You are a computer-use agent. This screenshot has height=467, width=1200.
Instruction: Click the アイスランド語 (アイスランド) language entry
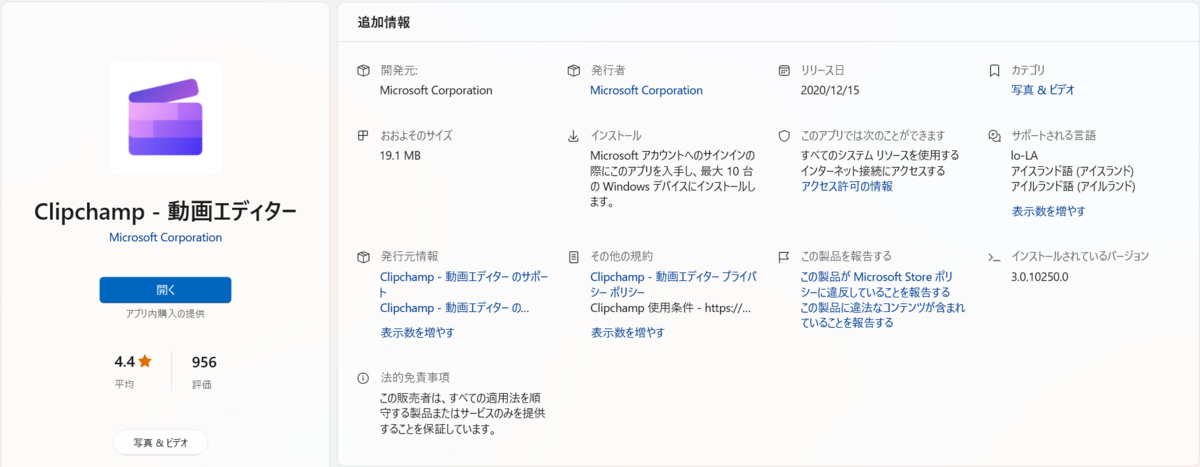tap(1073, 170)
